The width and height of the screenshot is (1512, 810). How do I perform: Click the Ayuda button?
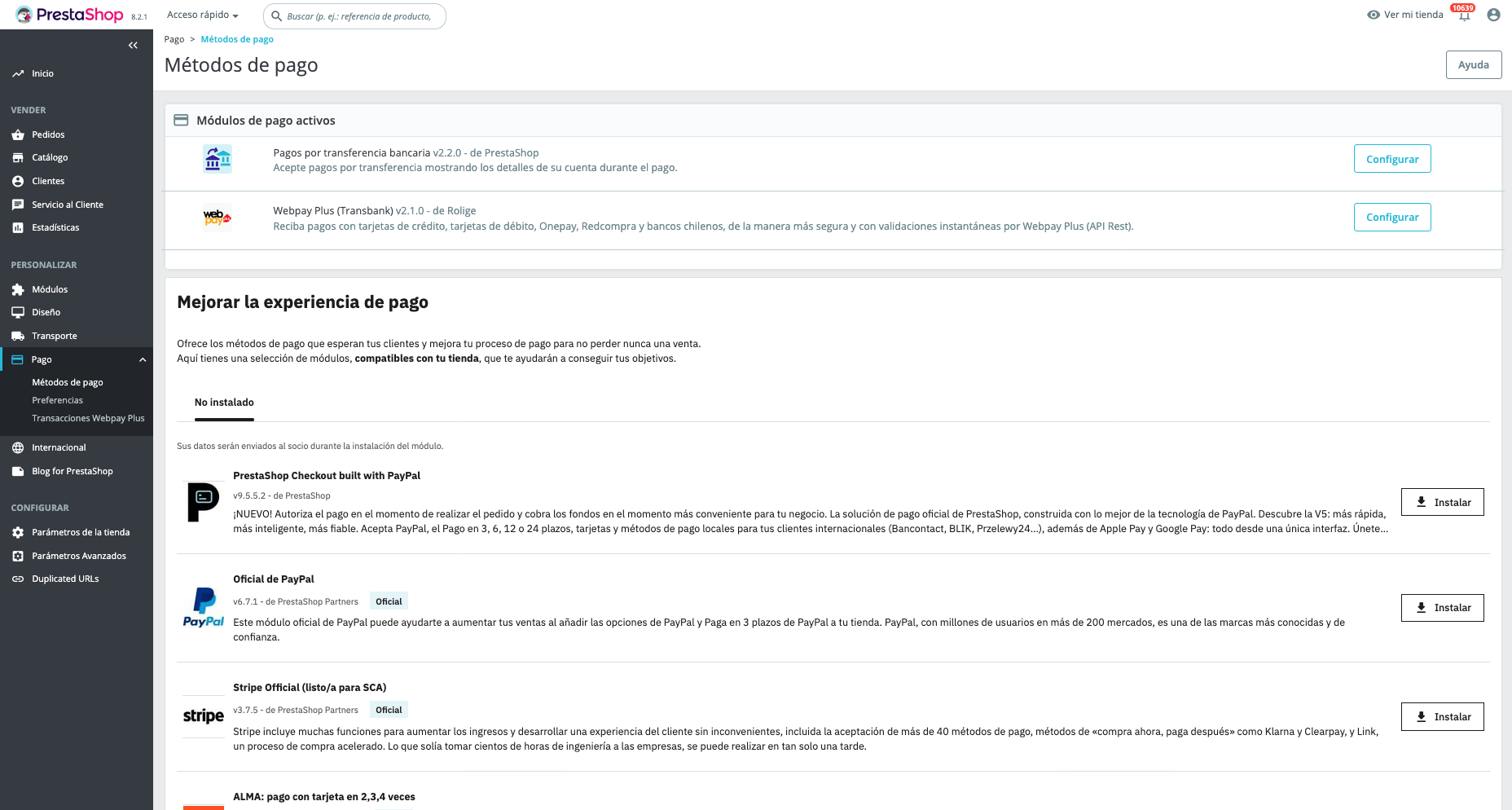(1474, 65)
